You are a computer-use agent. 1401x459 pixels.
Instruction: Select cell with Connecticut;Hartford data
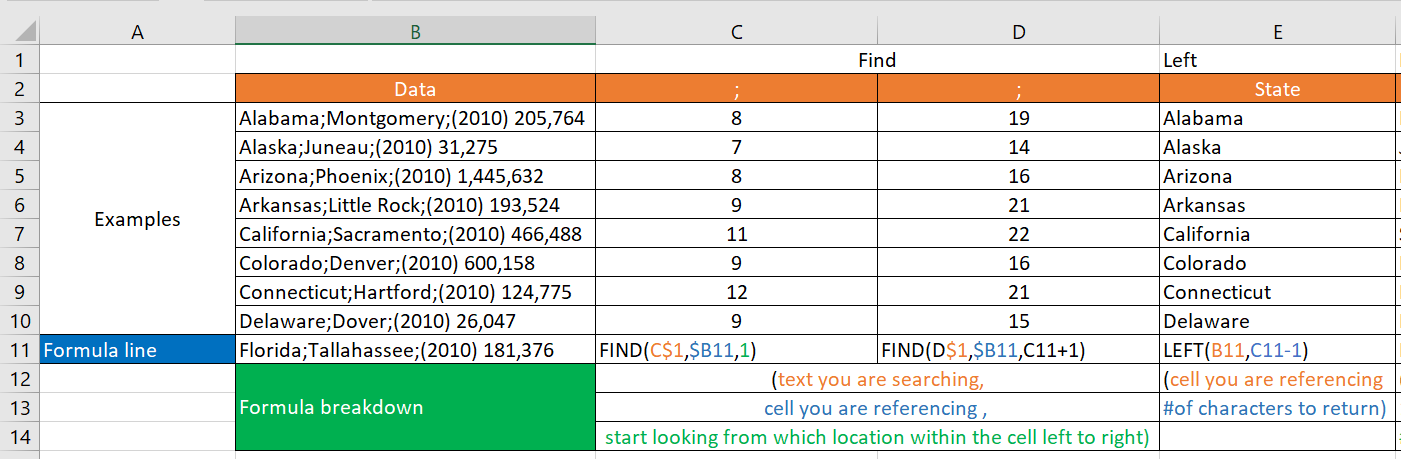click(415, 292)
